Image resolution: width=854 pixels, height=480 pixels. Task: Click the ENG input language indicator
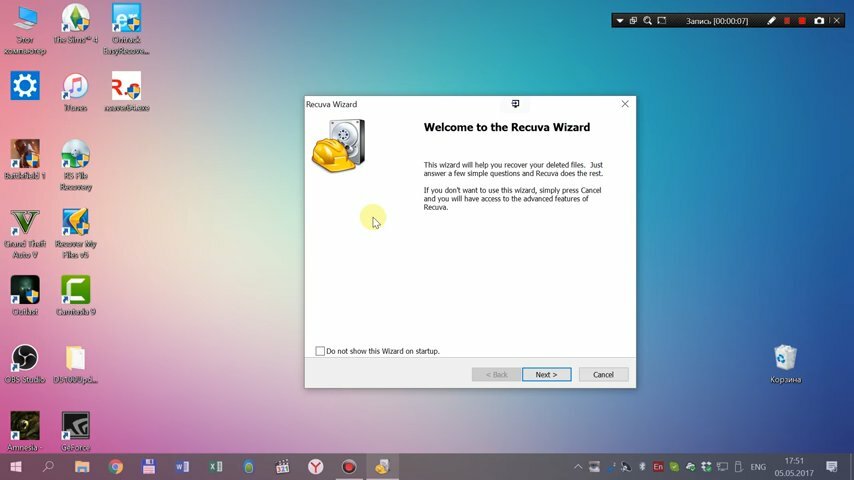click(x=758, y=467)
